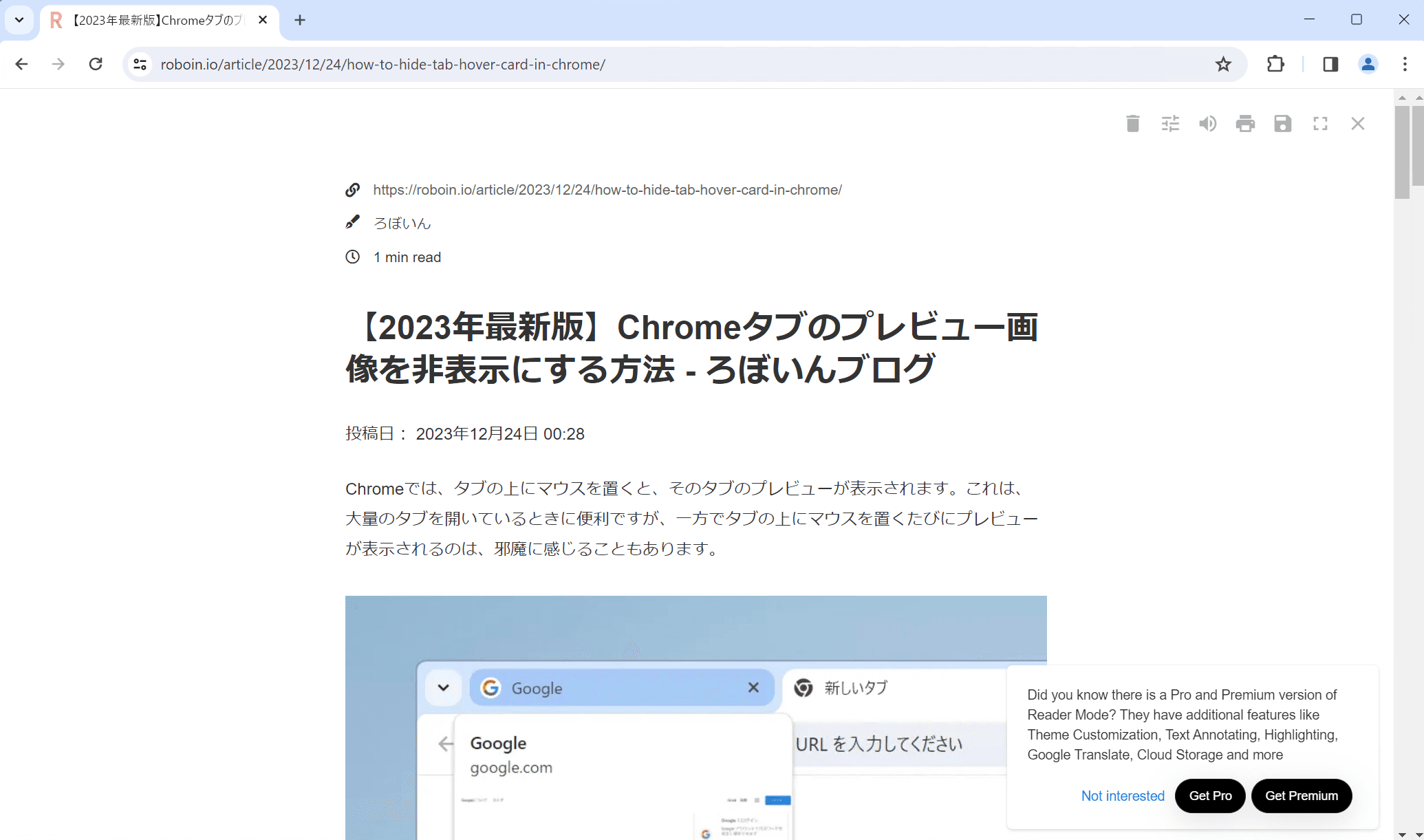Open the Chrome three-dot menu
This screenshot has height=840, width=1424.
pyautogui.click(x=1405, y=64)
